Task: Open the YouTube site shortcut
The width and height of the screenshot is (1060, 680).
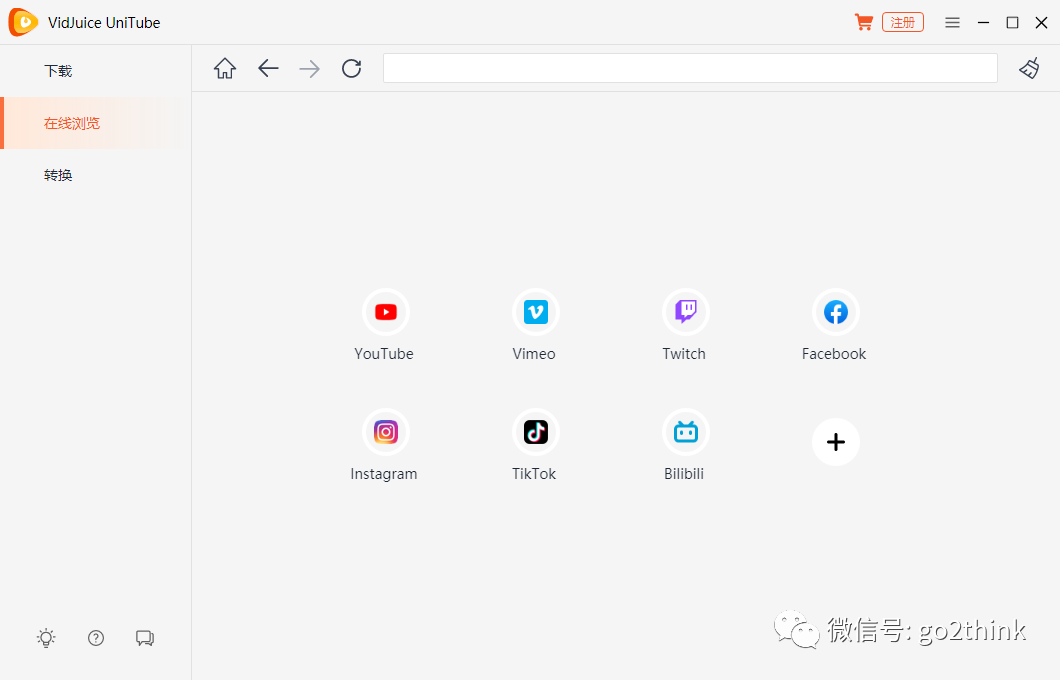Action: [385, 312]
